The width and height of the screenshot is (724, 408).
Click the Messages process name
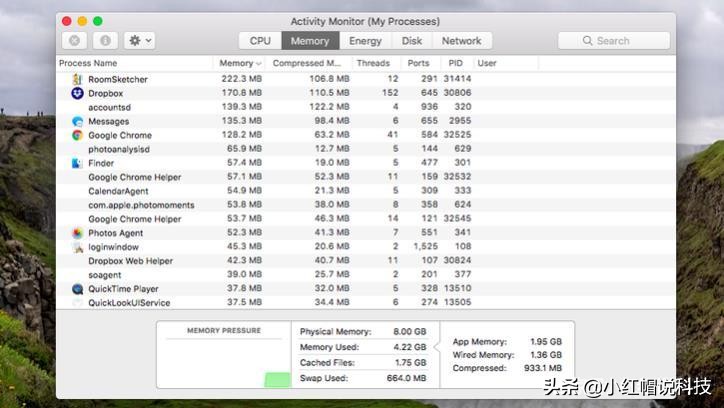(x=109, y=121)
